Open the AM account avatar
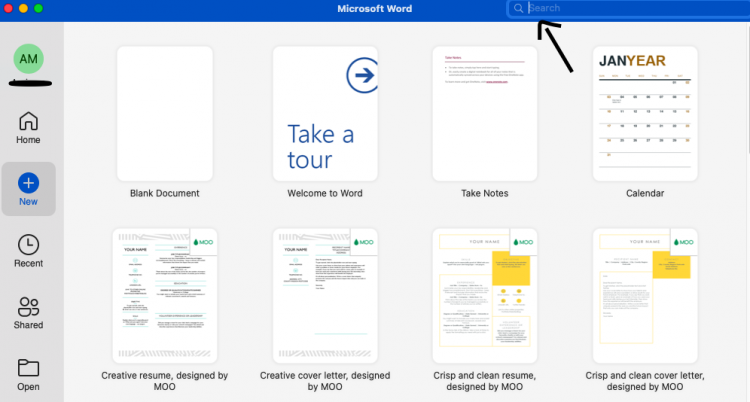This screenshot has height=402, width=750. [x=28, y=59]
